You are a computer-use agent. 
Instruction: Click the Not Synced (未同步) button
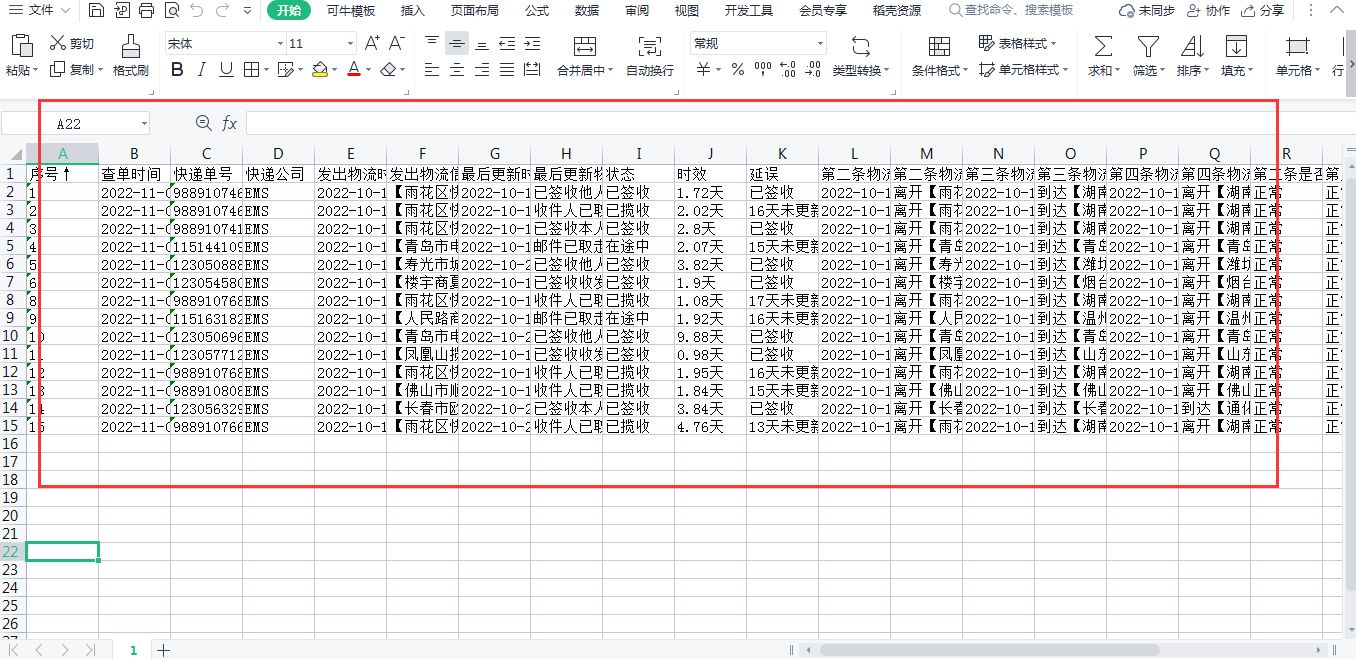pyautogui.click(x=1147, y=11)
